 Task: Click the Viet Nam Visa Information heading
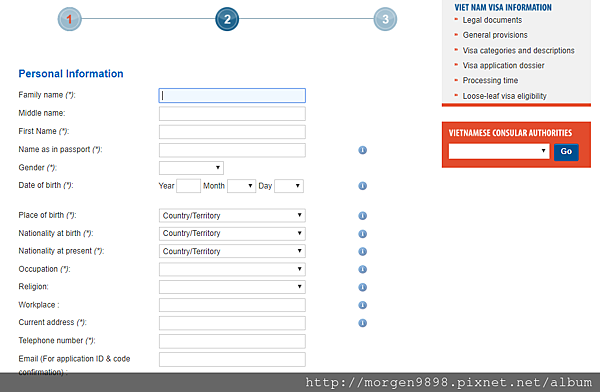[x=503, y=7]
